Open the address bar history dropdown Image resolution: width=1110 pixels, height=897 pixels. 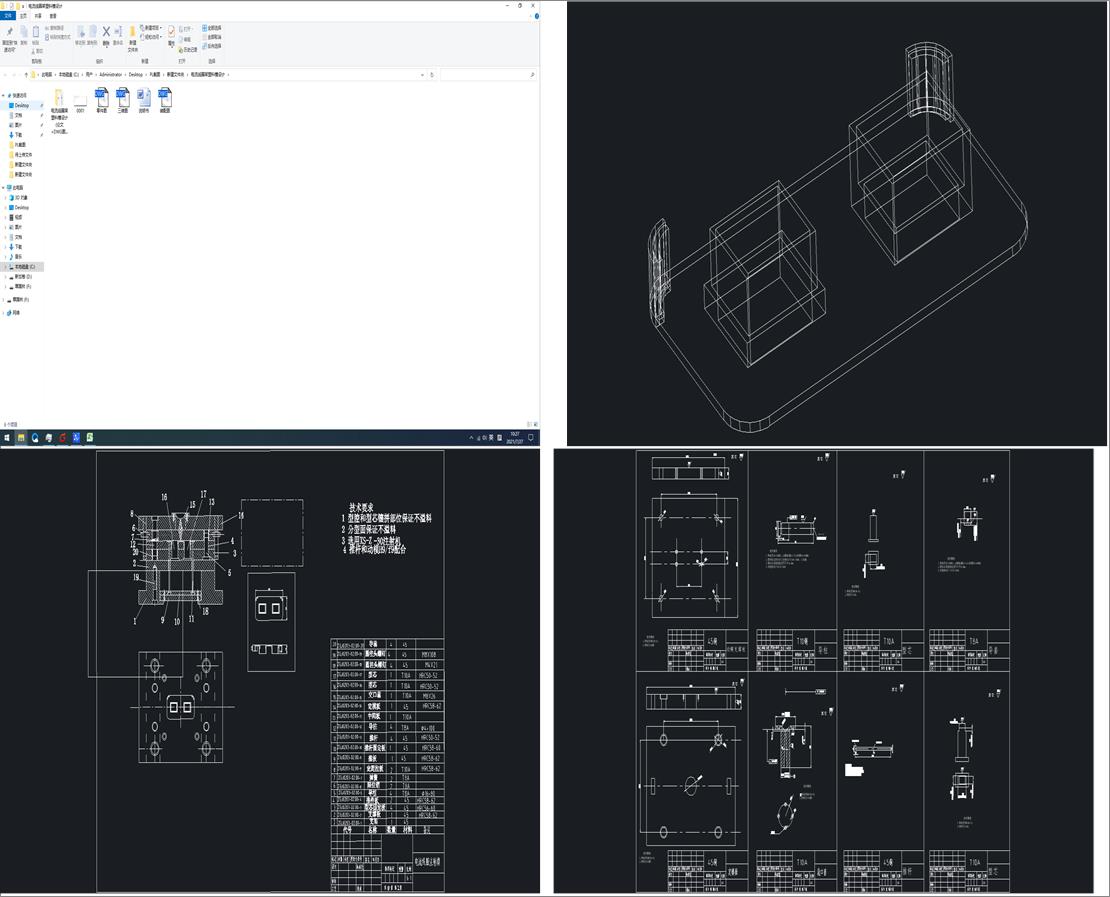click(423, 75)
